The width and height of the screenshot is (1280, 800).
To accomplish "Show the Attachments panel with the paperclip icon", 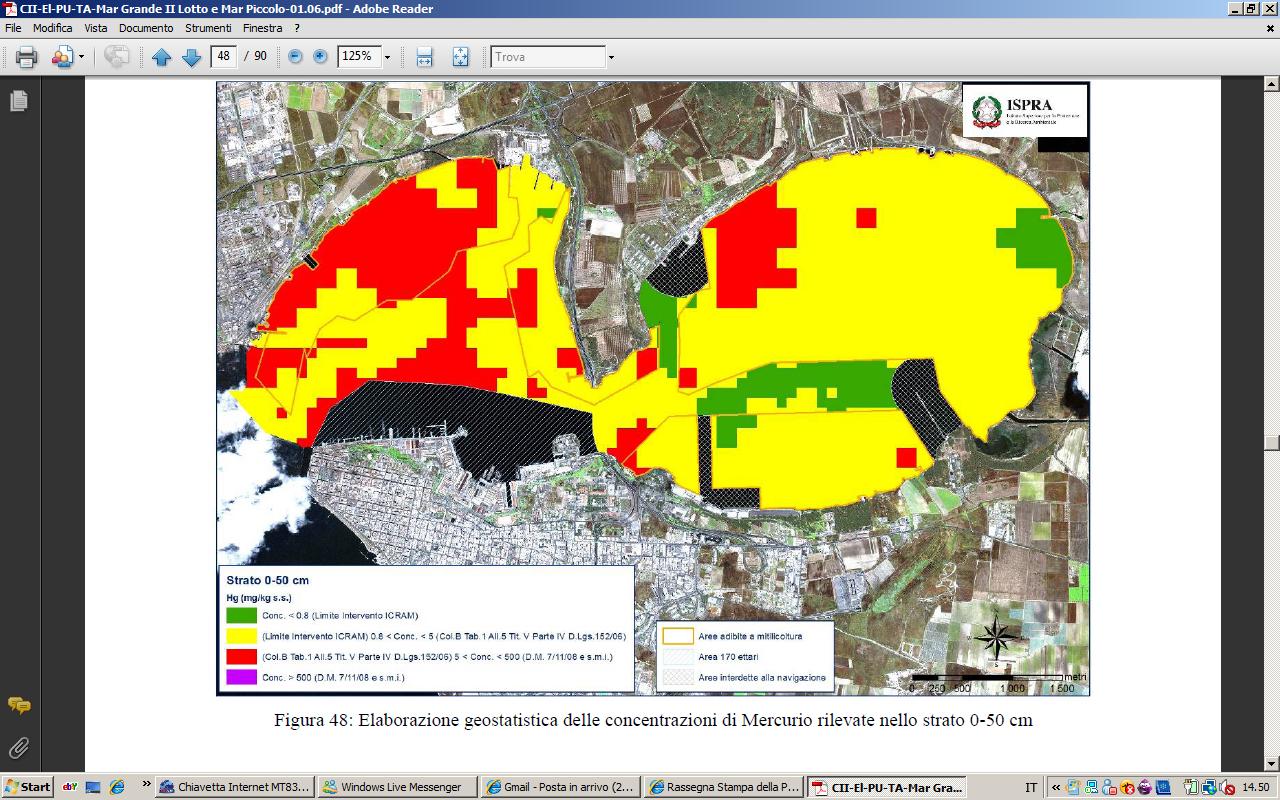I will click(18, 747).
